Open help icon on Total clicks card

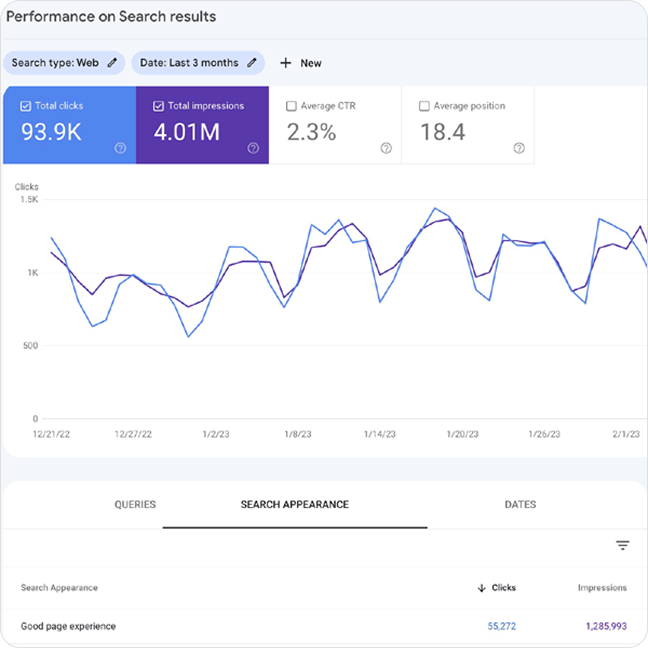pyautogui.click(x=120, y=148)
